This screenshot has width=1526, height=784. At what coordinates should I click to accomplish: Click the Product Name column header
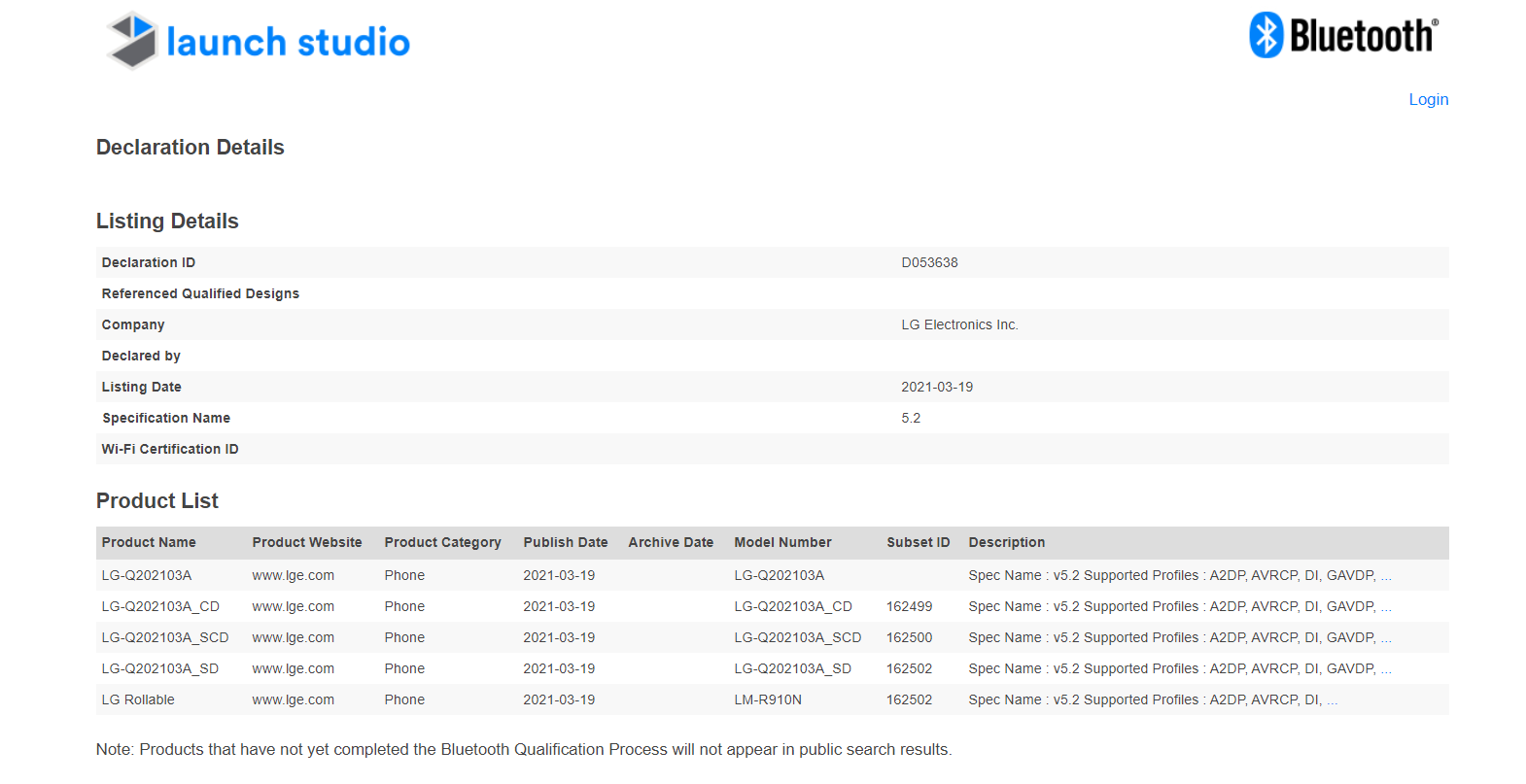coord(149,542)
